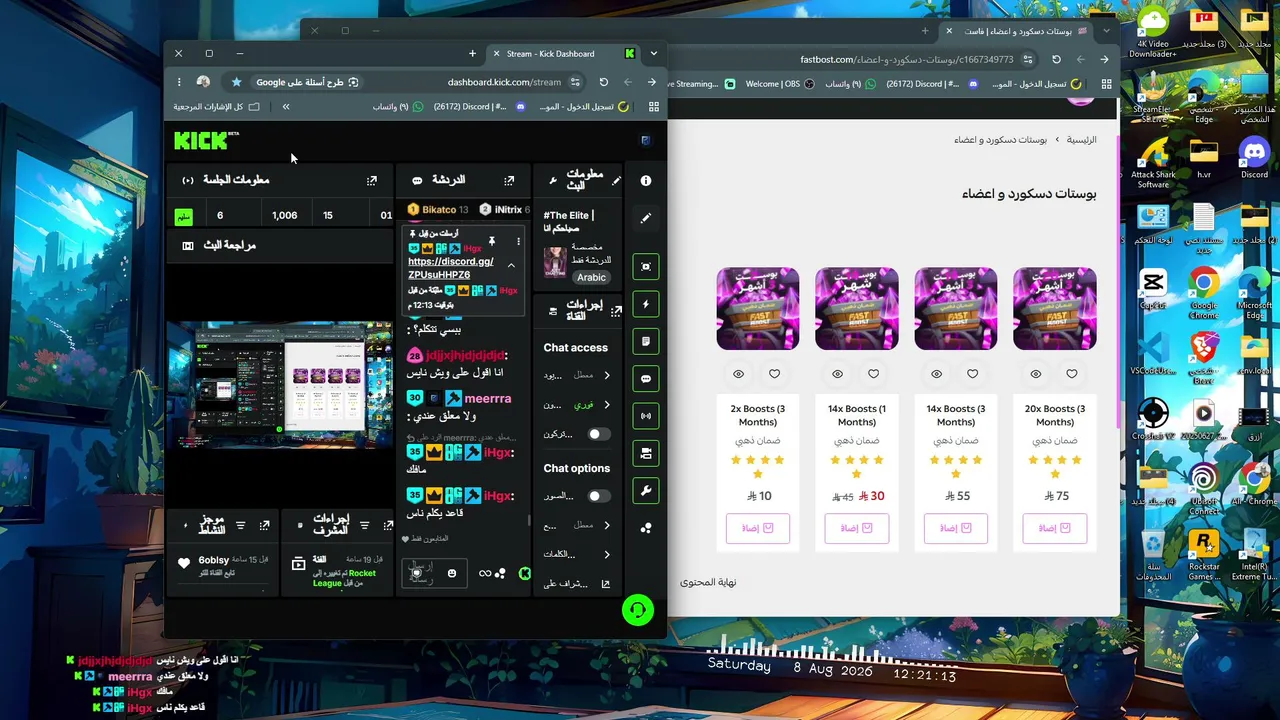The image size is (1280, 720).
Task: Open the pinned discord.gg link in chat
Action: click(451, 268)
